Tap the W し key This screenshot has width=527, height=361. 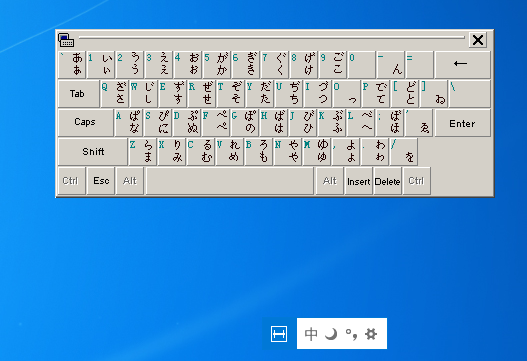pyautogui.click(x=144, y=93)
